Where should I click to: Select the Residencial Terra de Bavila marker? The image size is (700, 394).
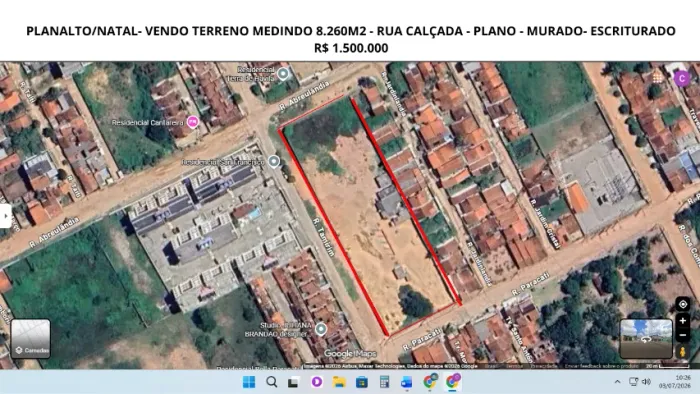(x=283, y=74)
